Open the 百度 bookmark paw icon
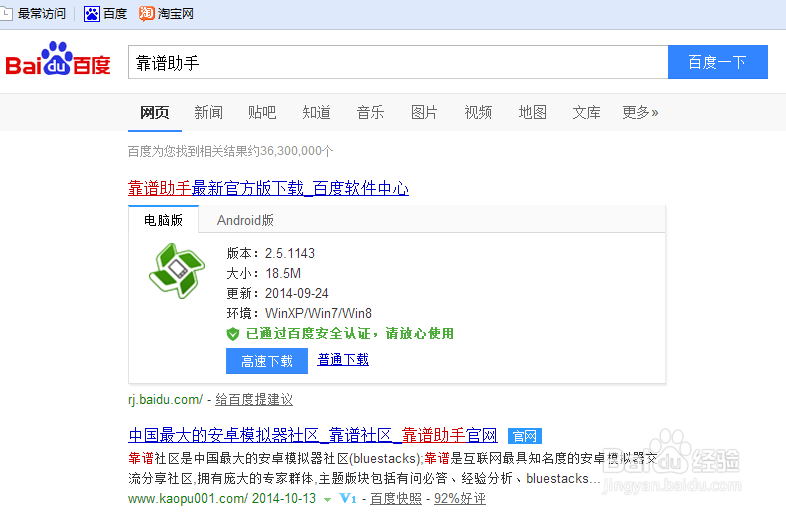786x513 pixels. (92, 14)
